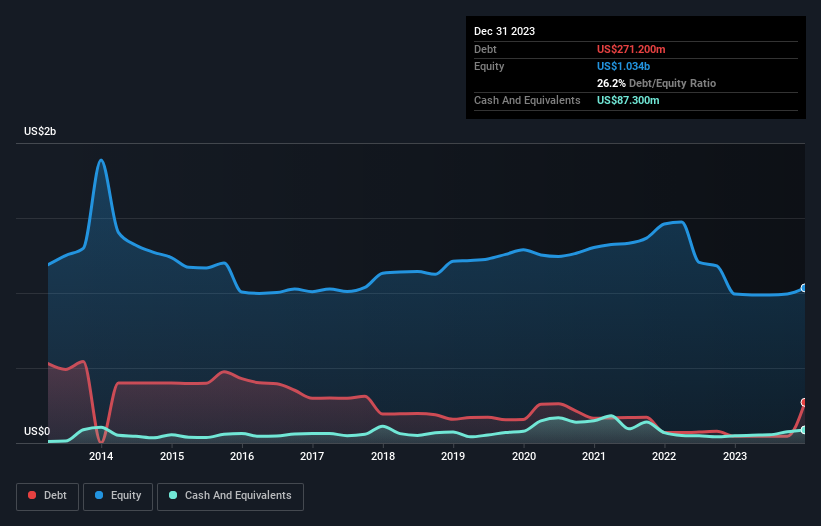Click Cash And Equivalents label in tooltip

click(x=527, y=100)
